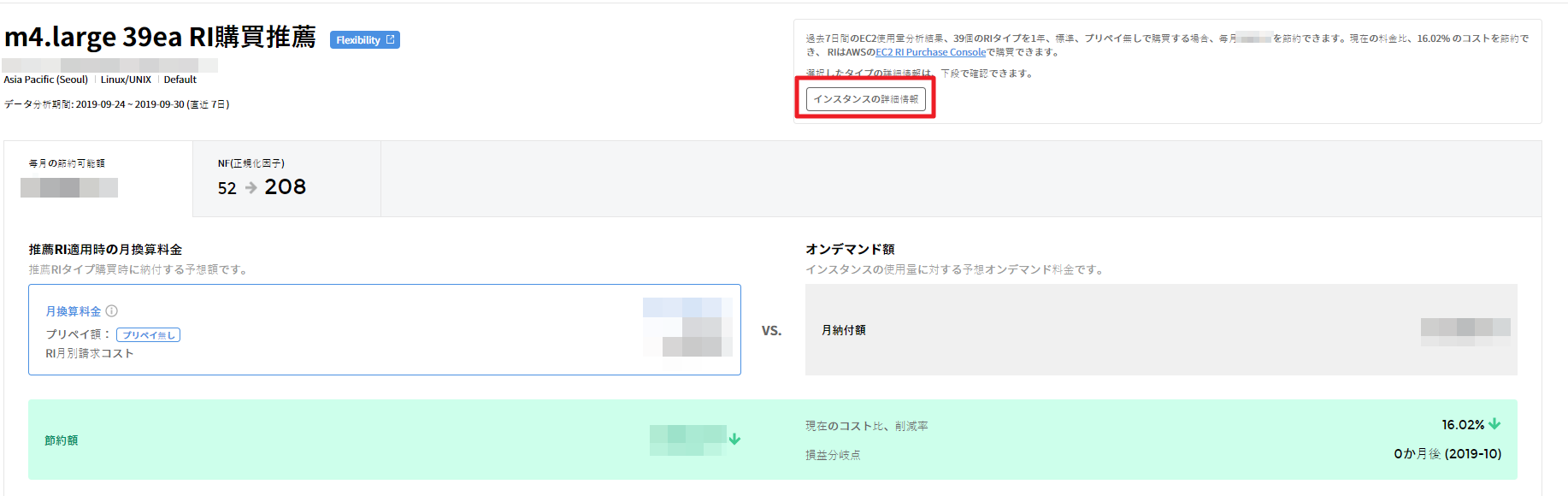Click the info icon beside 月換算料金
Viewport: 1568px width, 496px height.
(112, 311)
